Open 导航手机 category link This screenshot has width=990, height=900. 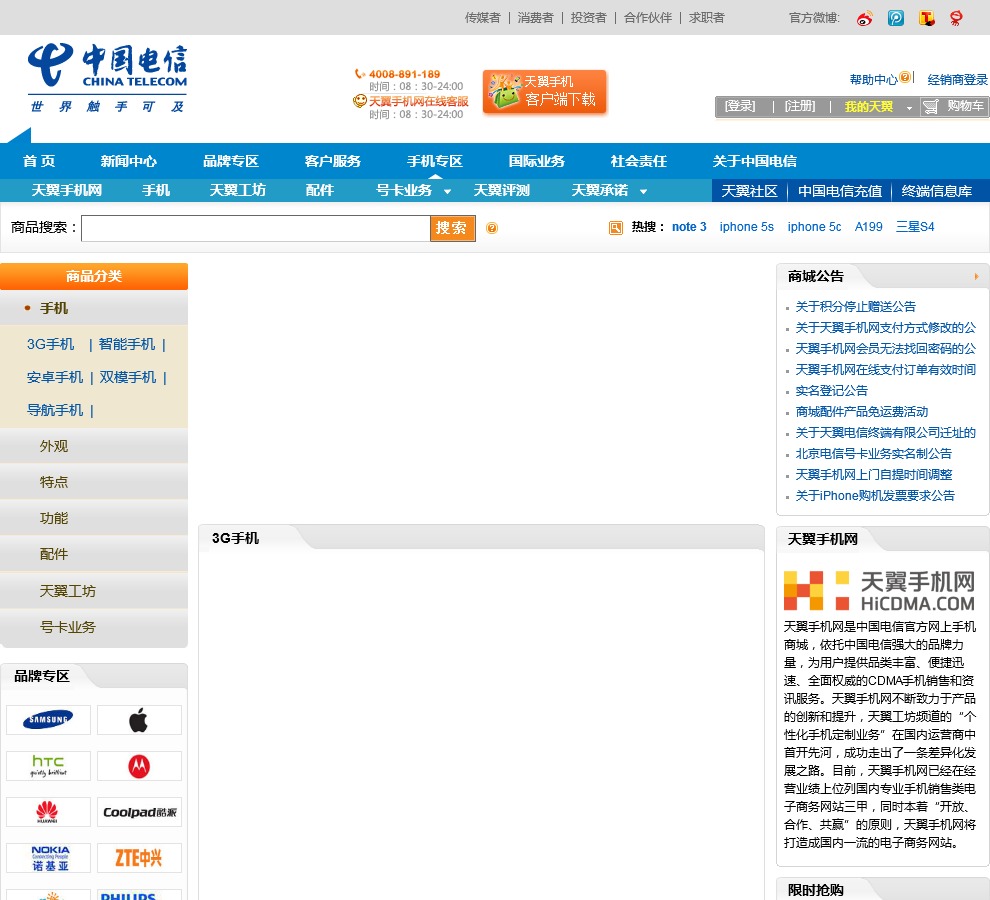tap(55, 410)
